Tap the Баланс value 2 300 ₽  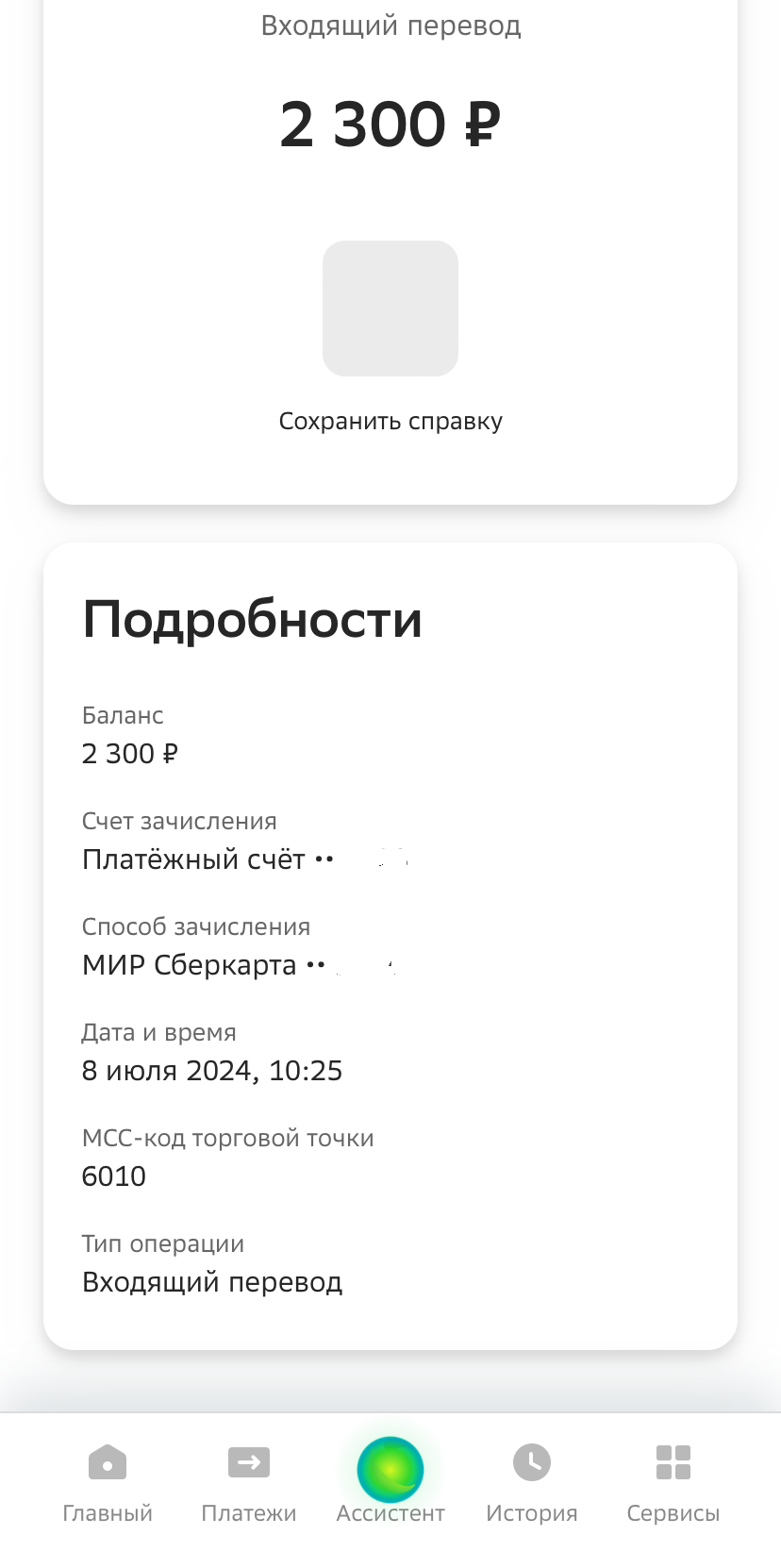coord(130,754)
